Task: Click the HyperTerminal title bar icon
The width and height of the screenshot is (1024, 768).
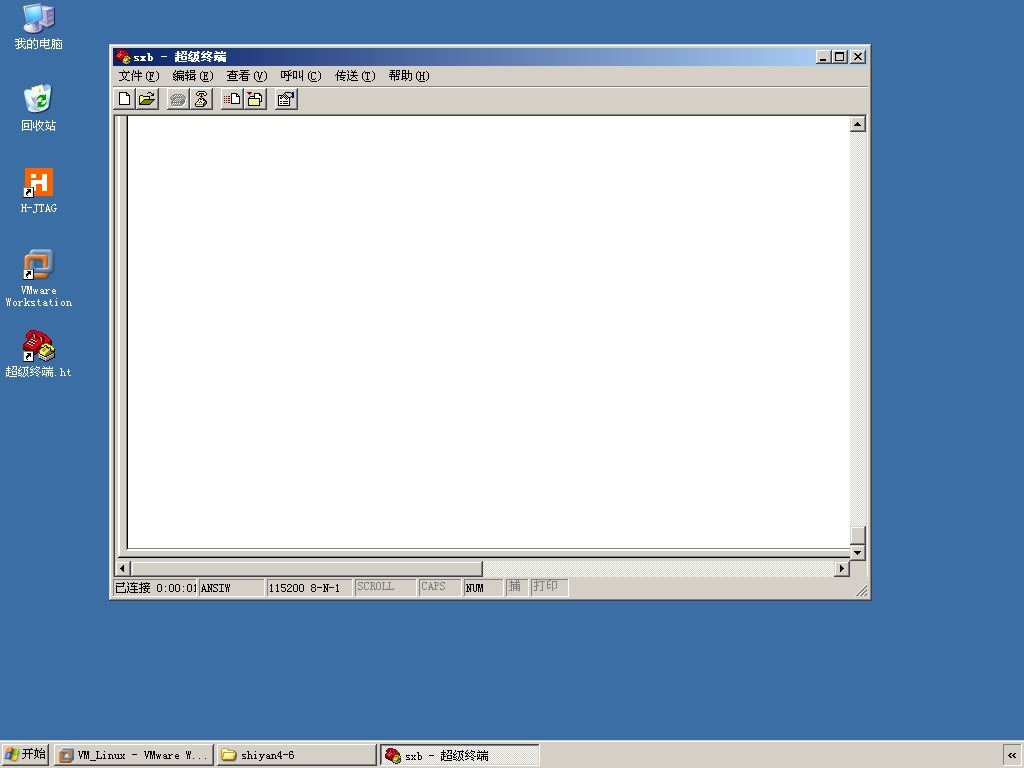Action: click(x=123, y=57)
